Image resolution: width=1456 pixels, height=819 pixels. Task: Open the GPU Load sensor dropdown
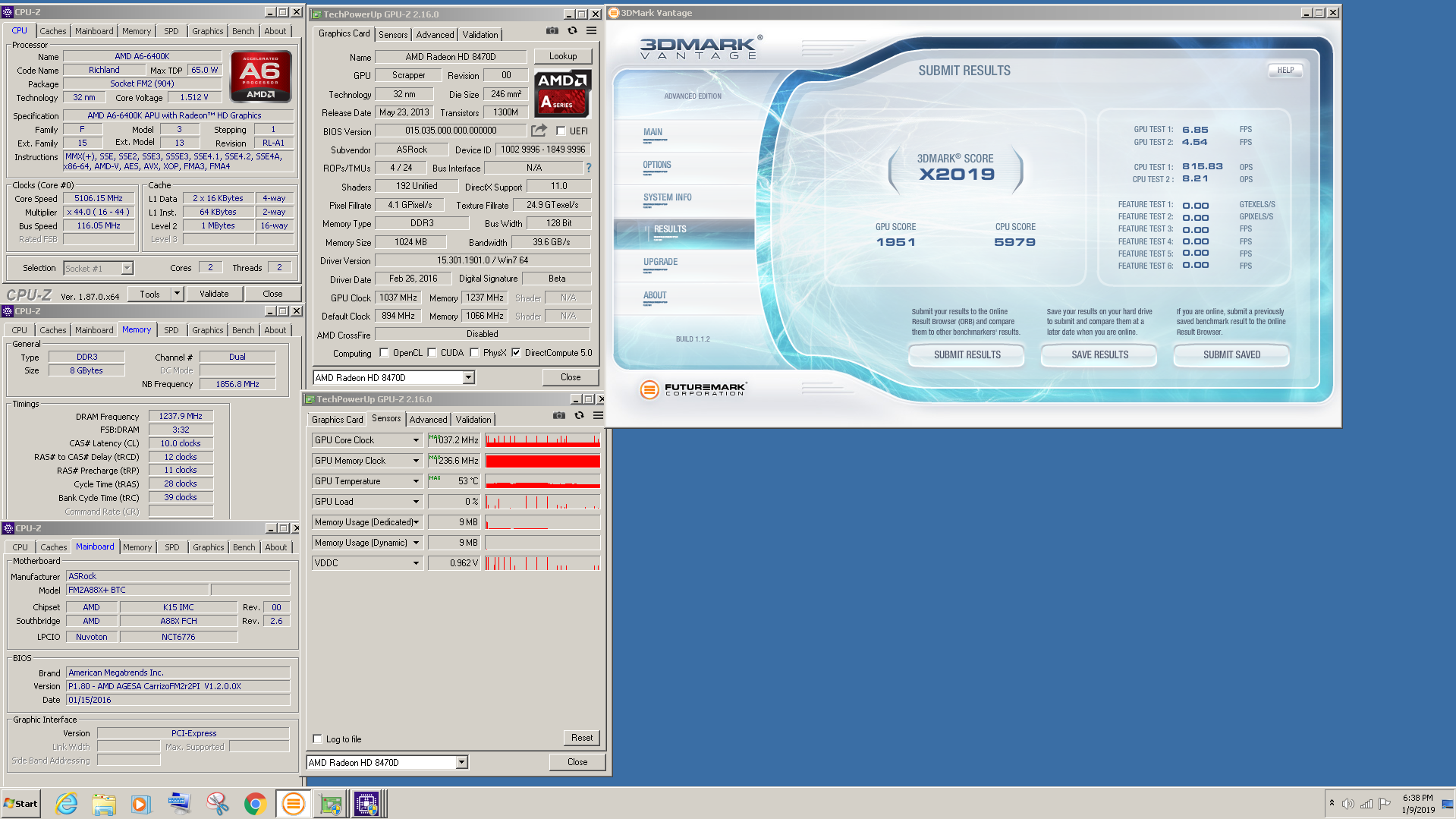pyautogui.click(x=416, y=502)
